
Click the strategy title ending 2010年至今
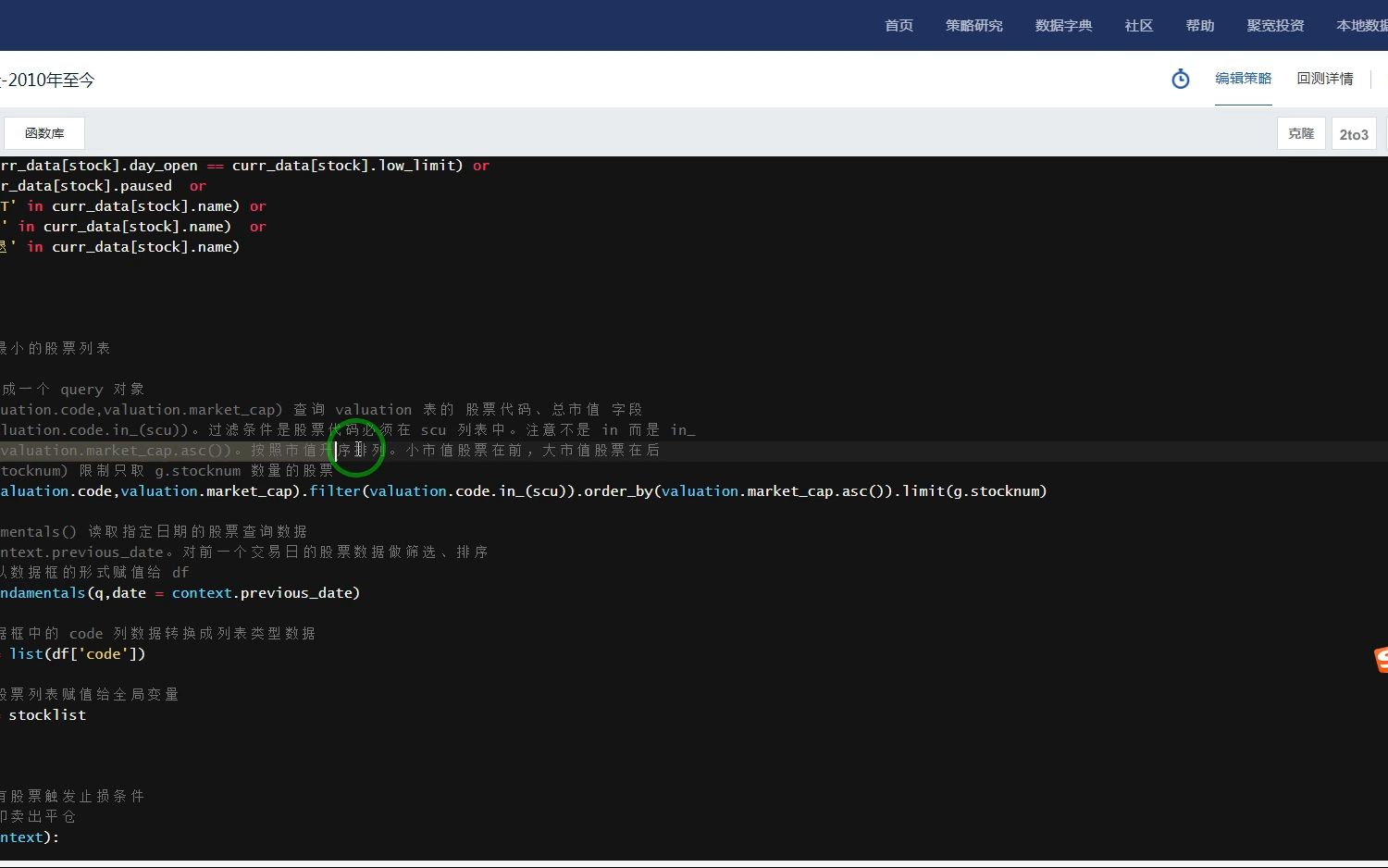pos(47,80)
